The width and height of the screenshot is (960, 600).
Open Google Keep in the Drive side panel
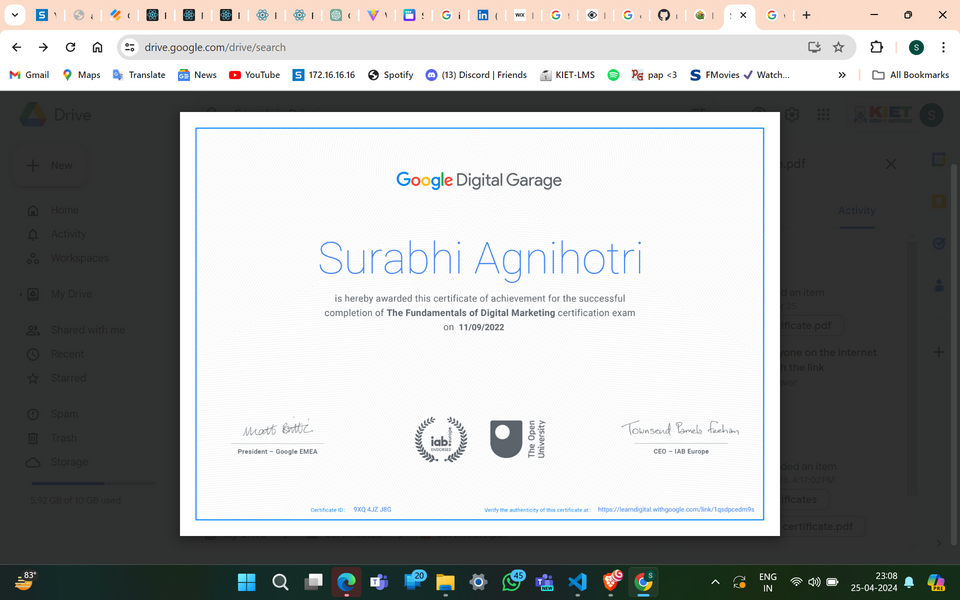point(939,201)
